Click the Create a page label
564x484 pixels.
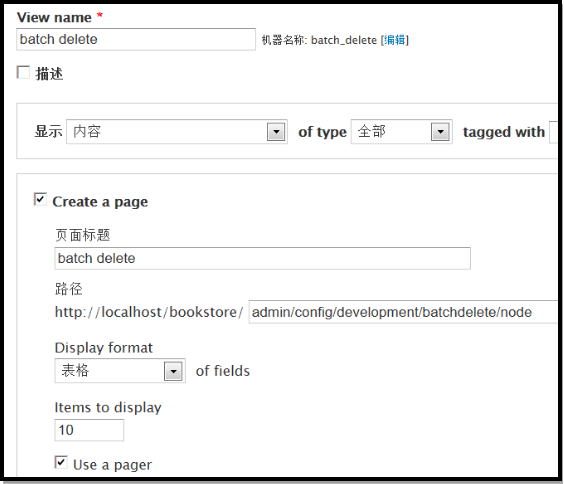click(x=100, y=202)
